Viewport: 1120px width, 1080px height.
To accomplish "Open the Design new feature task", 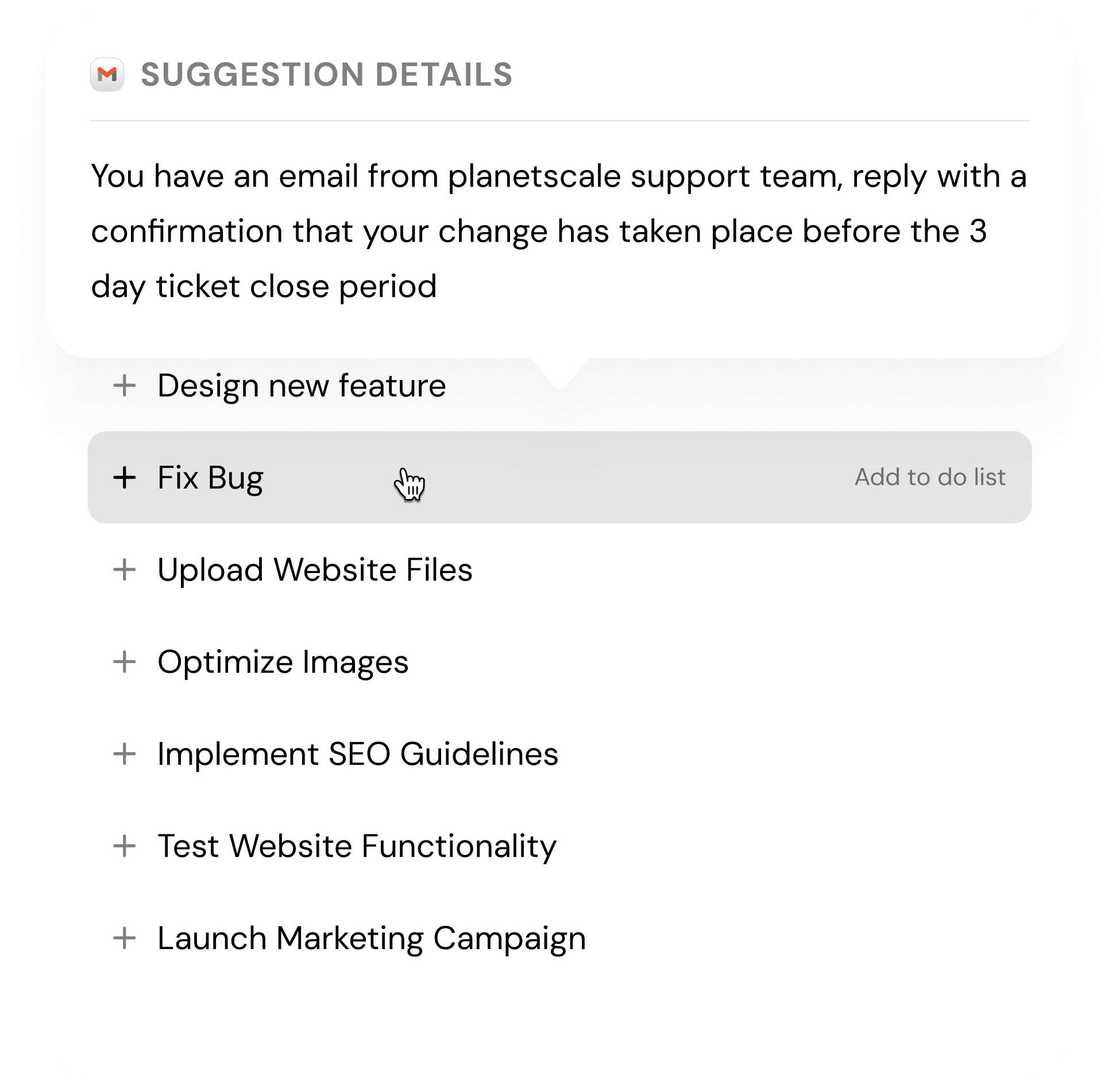I will (302, 385).
